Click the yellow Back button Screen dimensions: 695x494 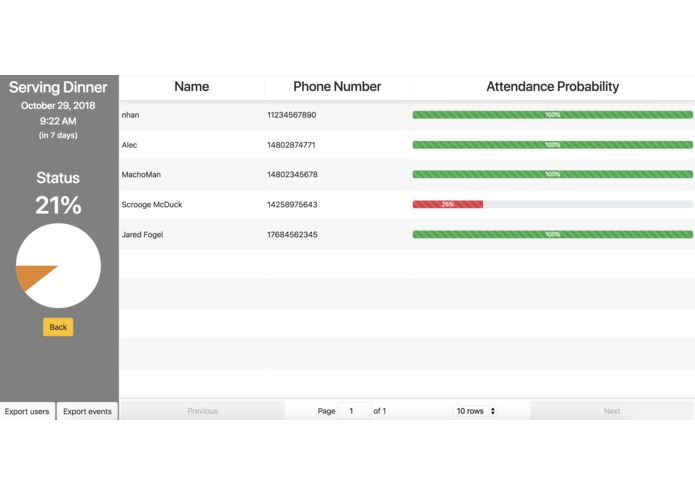pyautogui.click(x=58, y=327)
